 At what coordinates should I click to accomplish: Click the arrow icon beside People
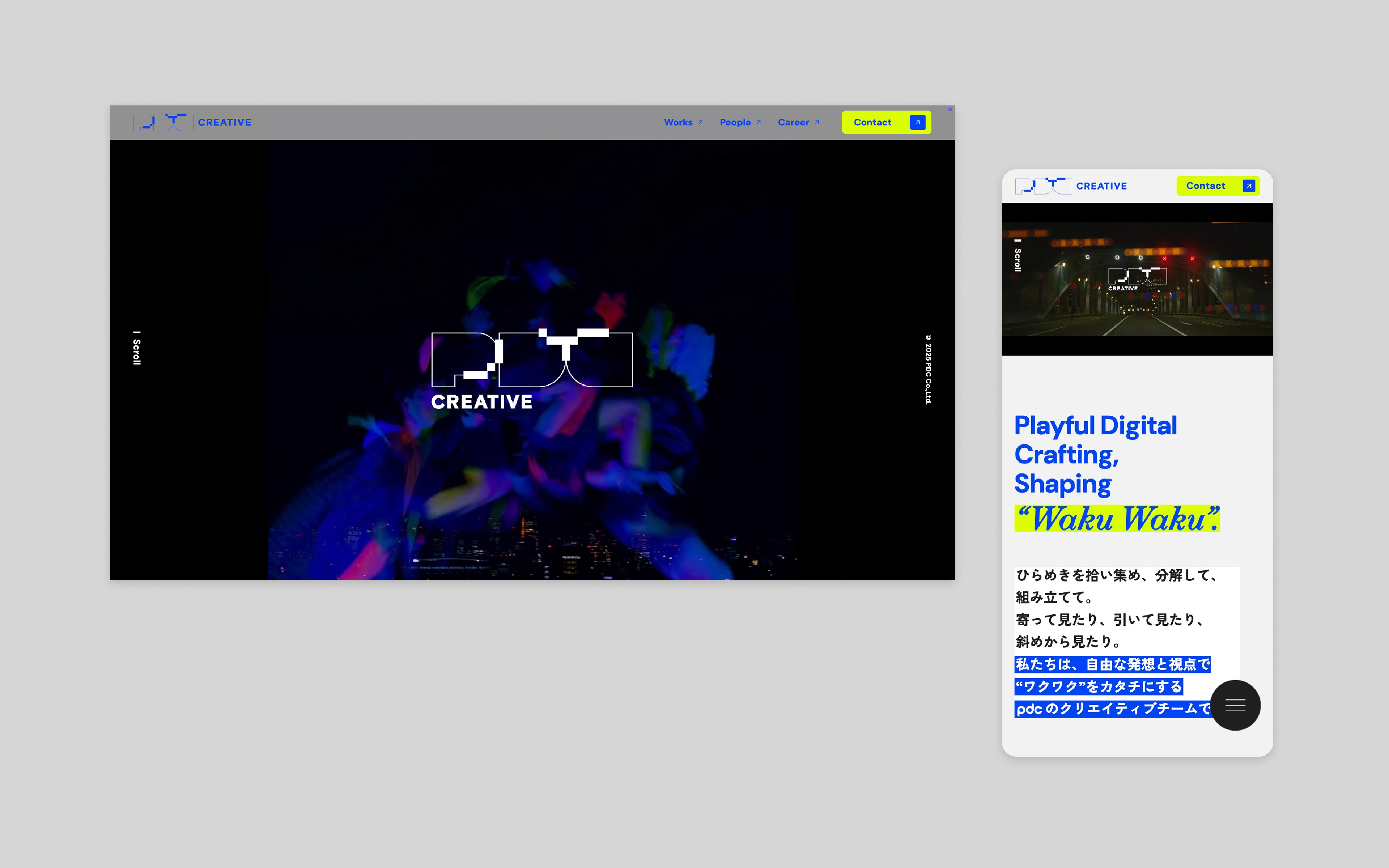coord(759,122)
